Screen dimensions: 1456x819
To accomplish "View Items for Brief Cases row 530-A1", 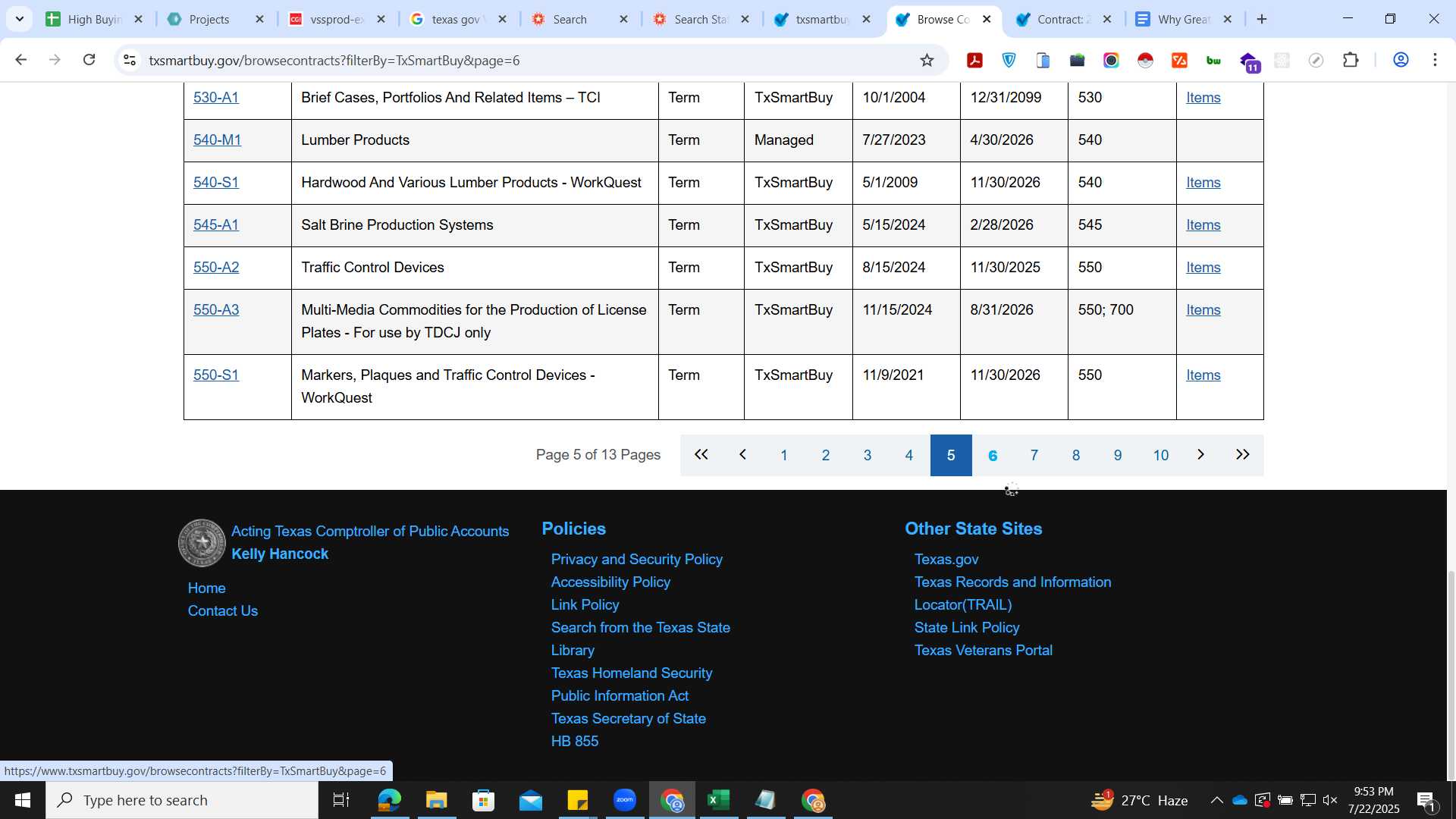I will (x=1203, y=98).
